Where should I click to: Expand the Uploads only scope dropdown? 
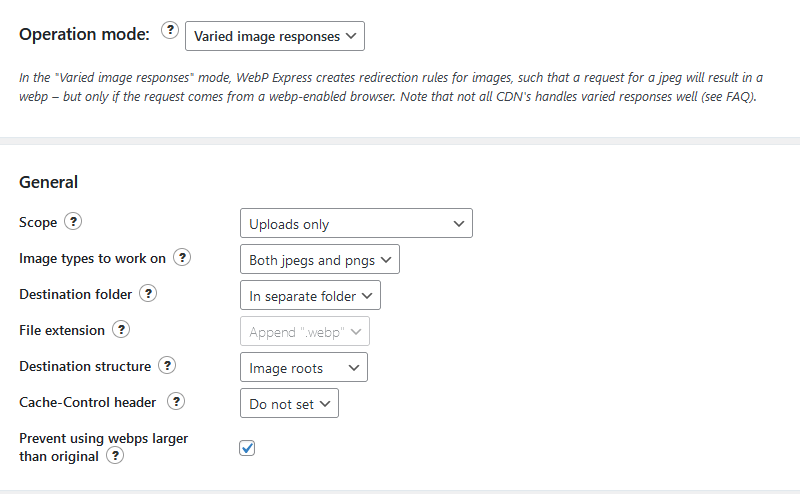coord(356,223)
